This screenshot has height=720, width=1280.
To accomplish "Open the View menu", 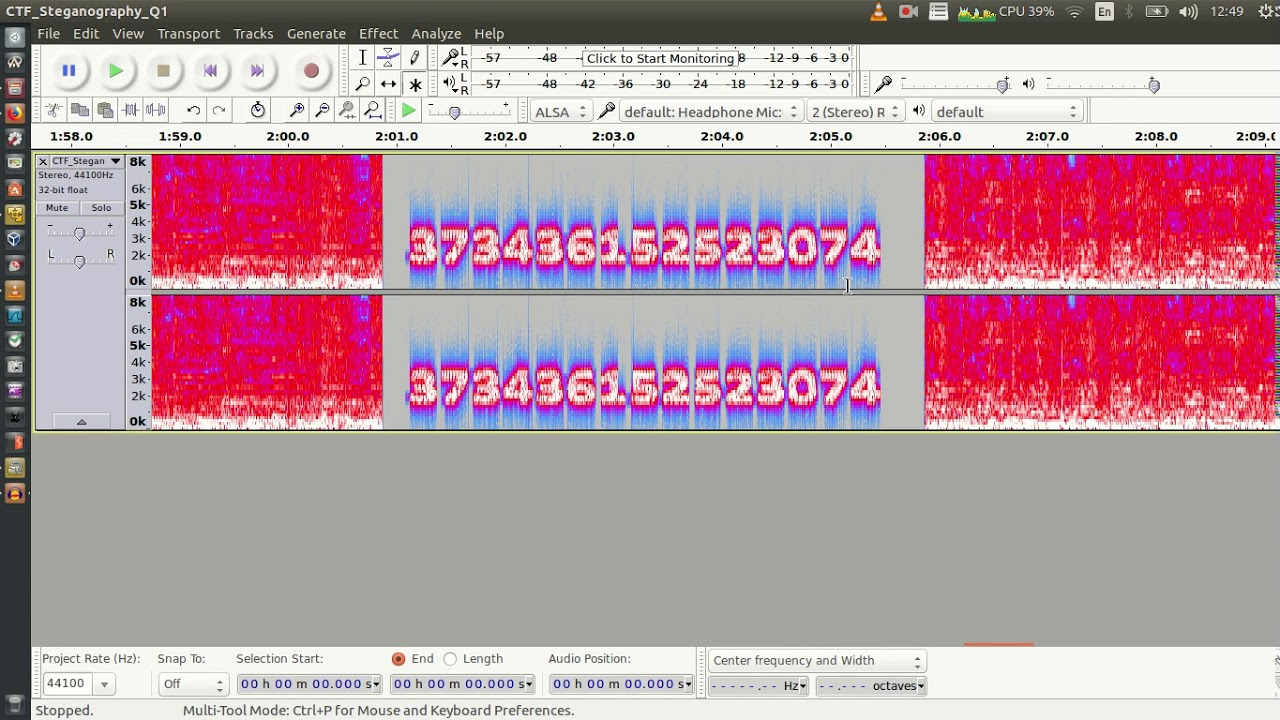I will (128, 33).
